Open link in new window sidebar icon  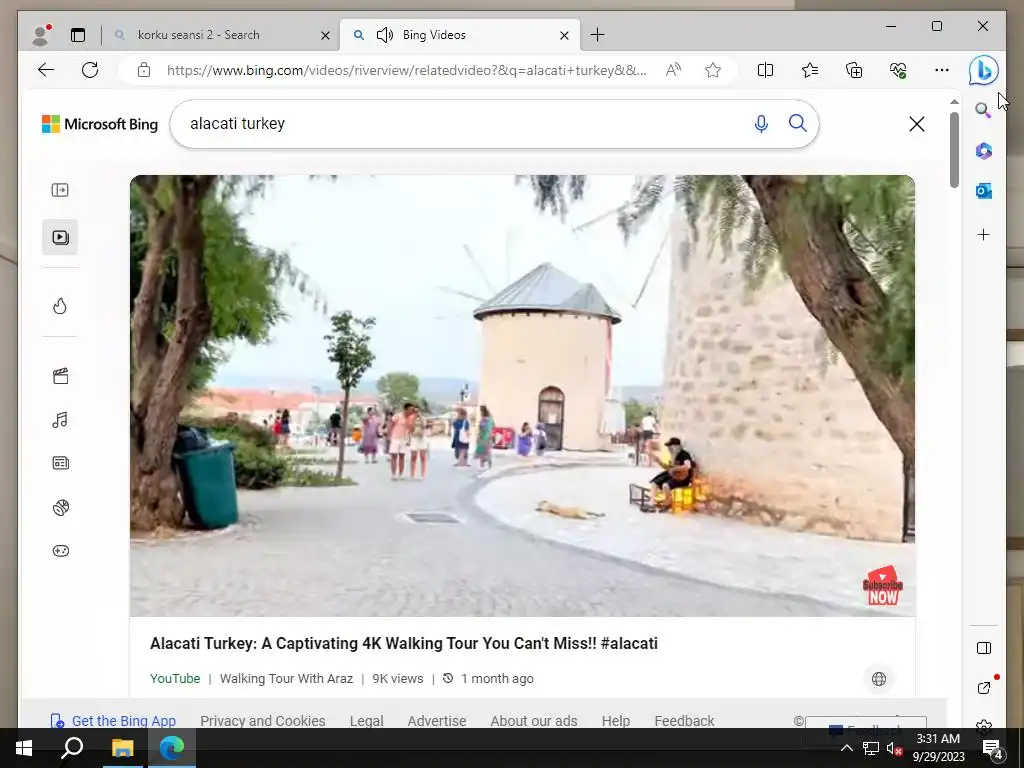coord(984,688)
